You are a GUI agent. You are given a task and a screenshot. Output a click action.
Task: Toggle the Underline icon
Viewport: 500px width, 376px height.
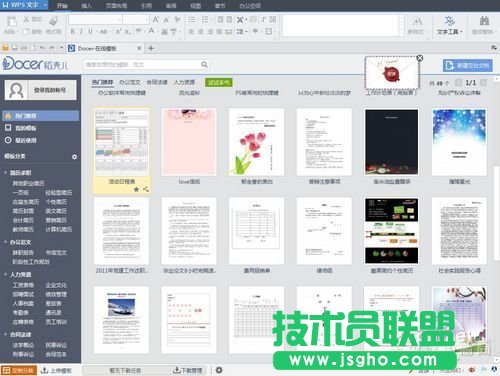(x=90, y=32)
